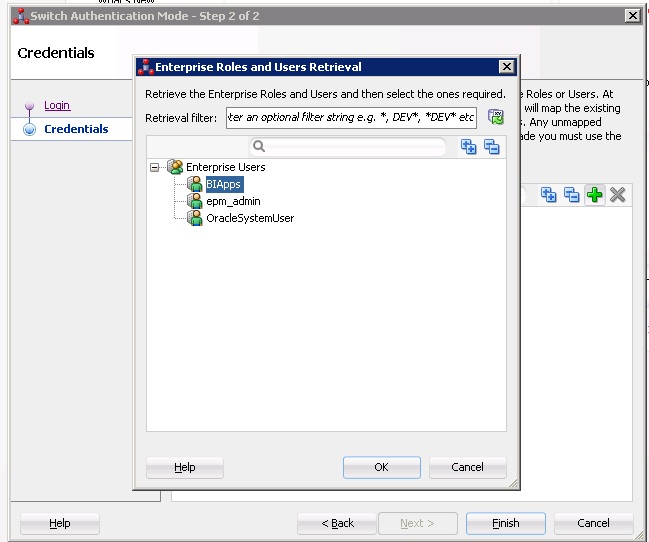Click into the tree search box
The height and width of the screenshot is (542, 649).
(x=348, y=146)
